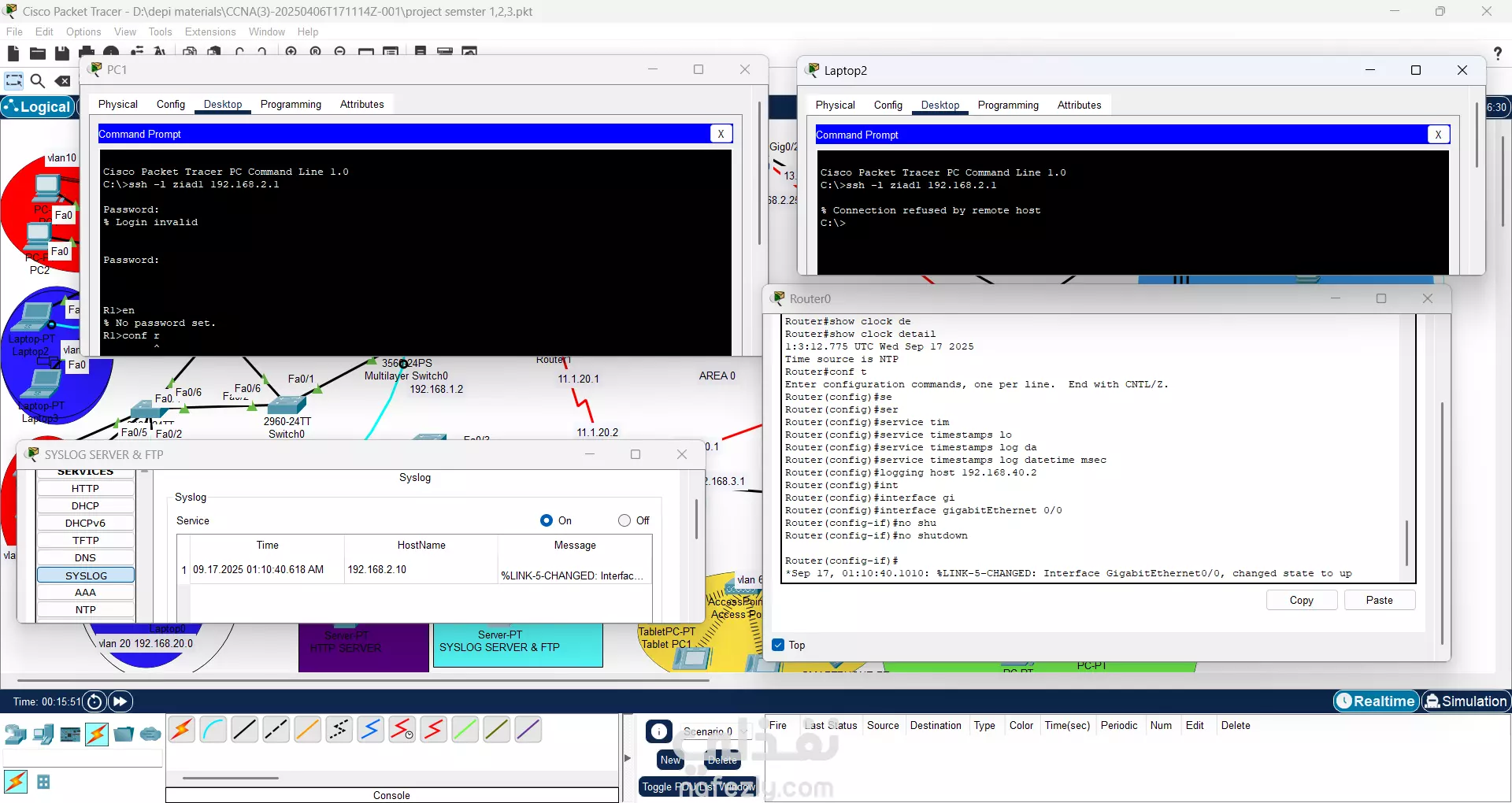Switch to Simulation mode
The height and width of the screenshot is (803, 1512).
click(x=1466, y=701)
